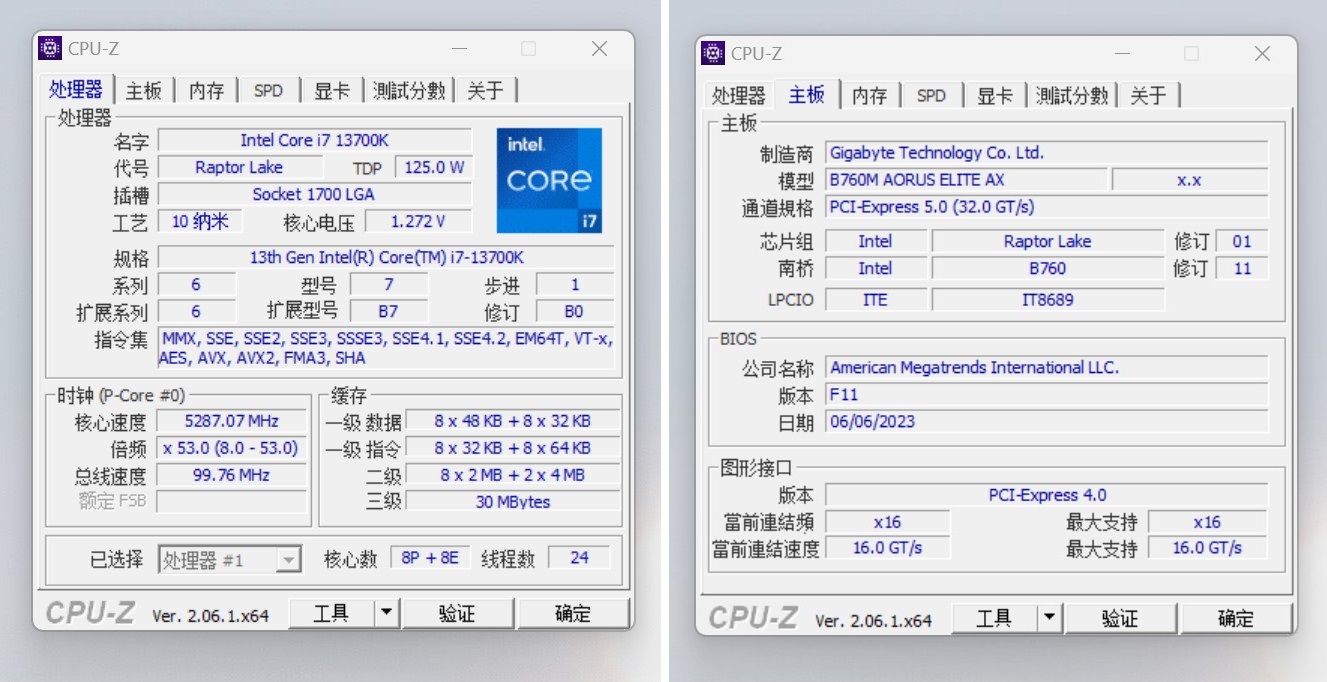Click the instruction set list field

click(385, 348)
